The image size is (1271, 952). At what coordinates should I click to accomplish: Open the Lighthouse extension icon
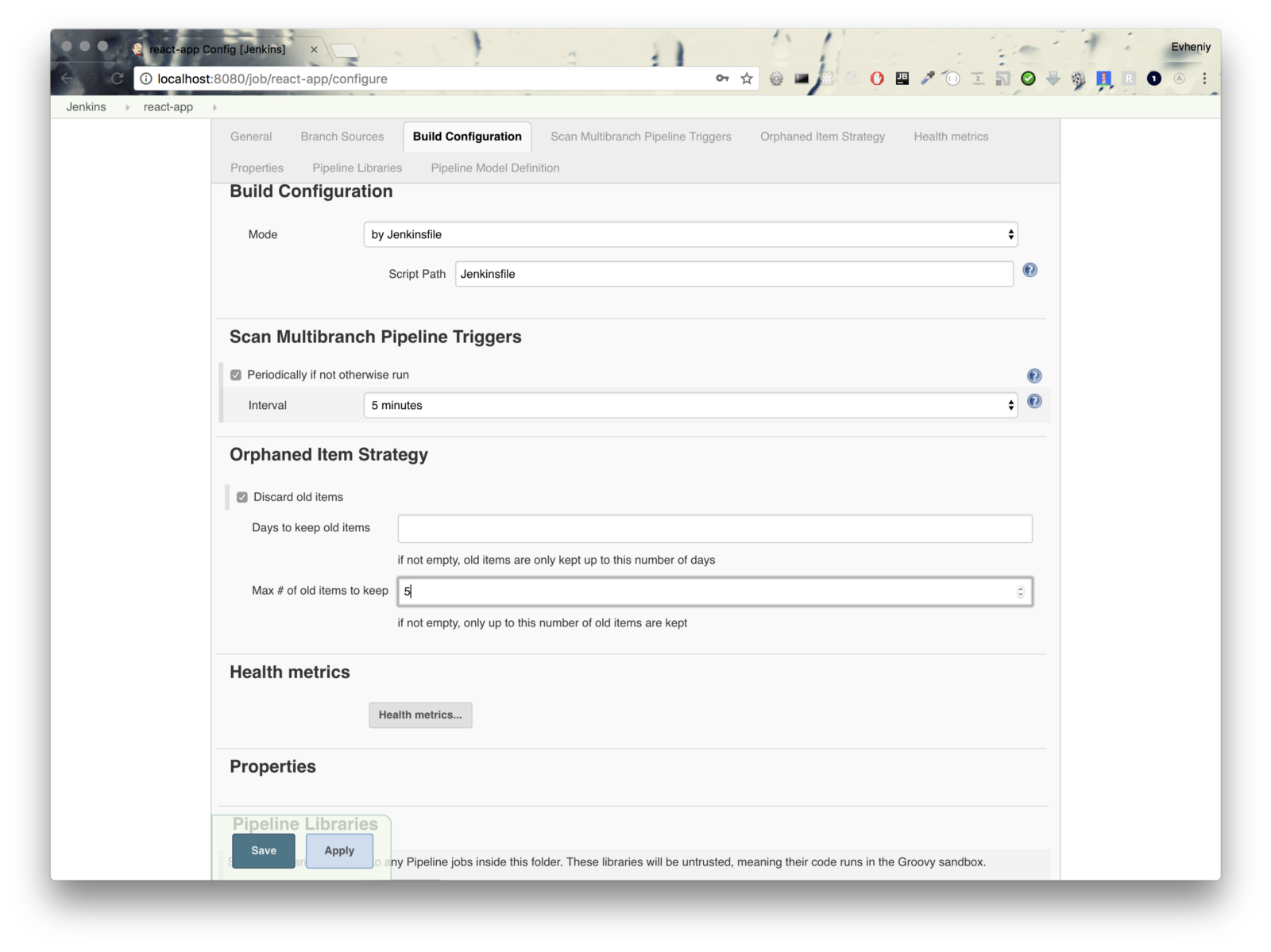pos(1103,79)
